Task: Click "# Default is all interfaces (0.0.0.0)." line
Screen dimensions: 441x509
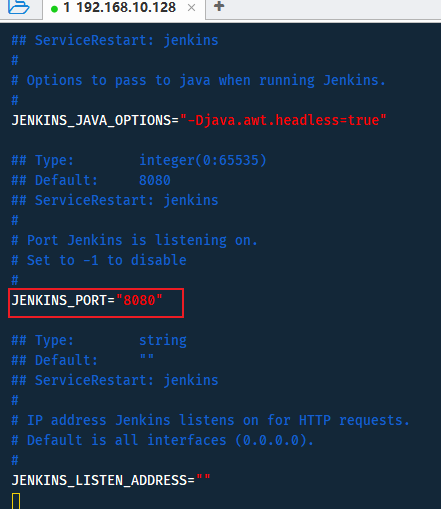Action: [163, 441]
